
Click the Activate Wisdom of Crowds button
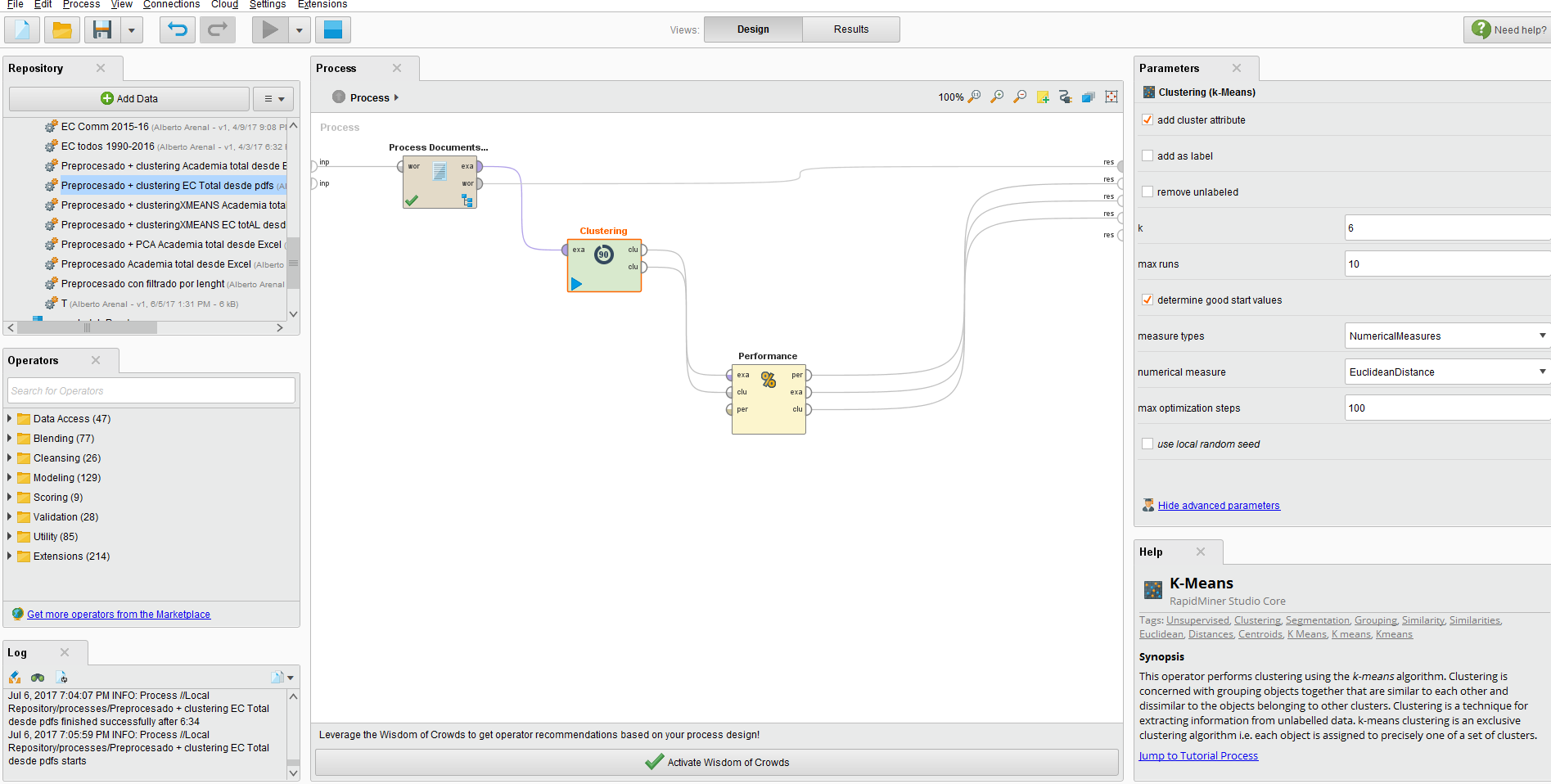pyautogui.click(x=718, y=762)
